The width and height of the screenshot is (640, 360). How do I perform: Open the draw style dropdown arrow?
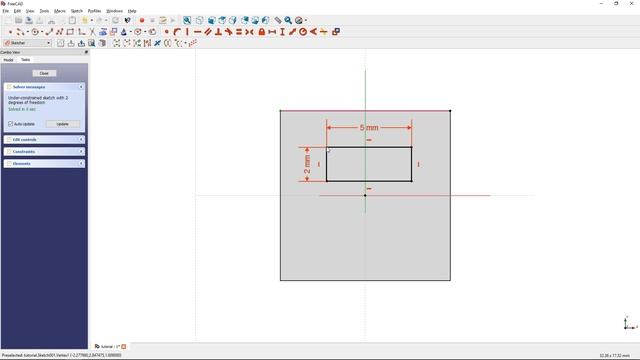[306, 20]
